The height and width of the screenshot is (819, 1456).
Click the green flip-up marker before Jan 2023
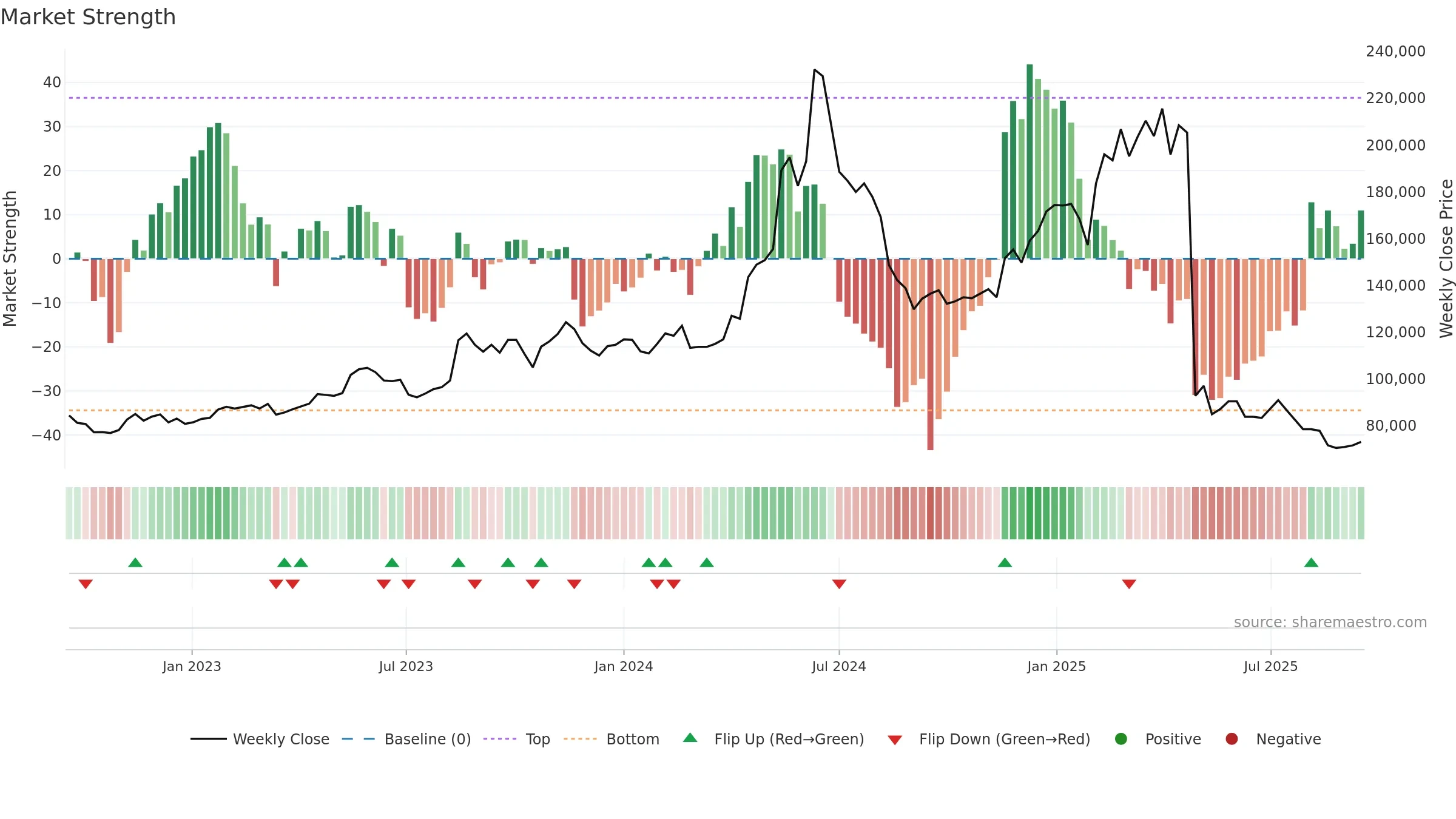point(135,562)
